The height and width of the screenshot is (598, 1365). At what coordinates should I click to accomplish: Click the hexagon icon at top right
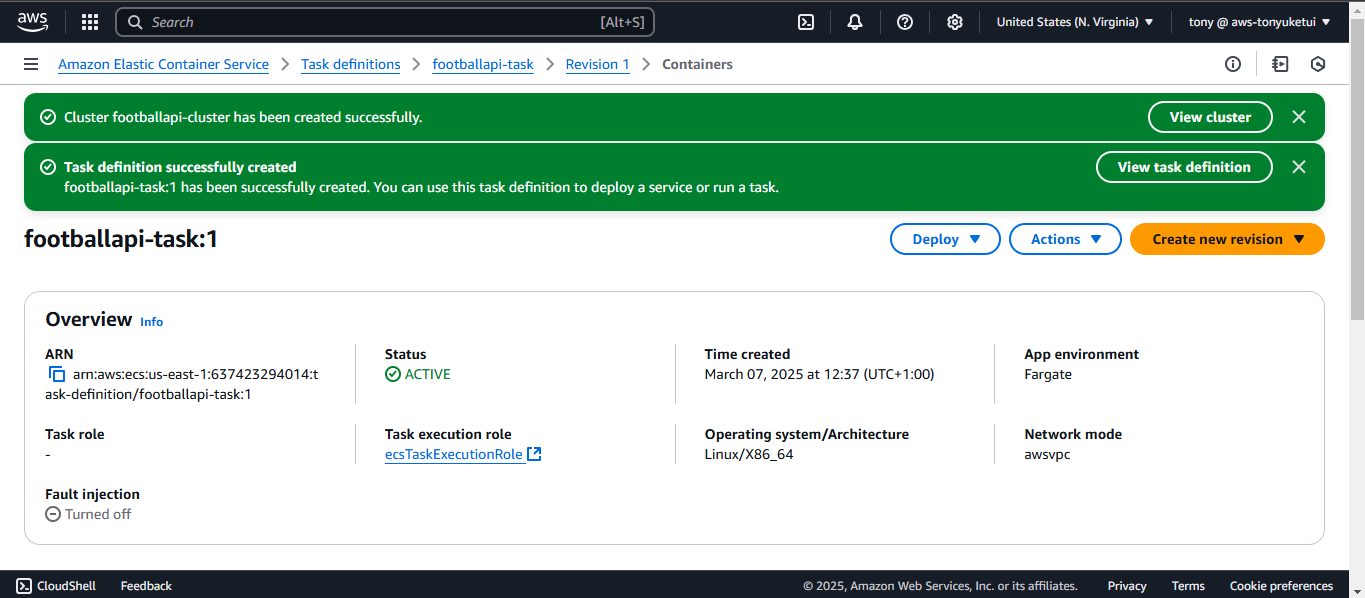click(x=1318, y=64)
